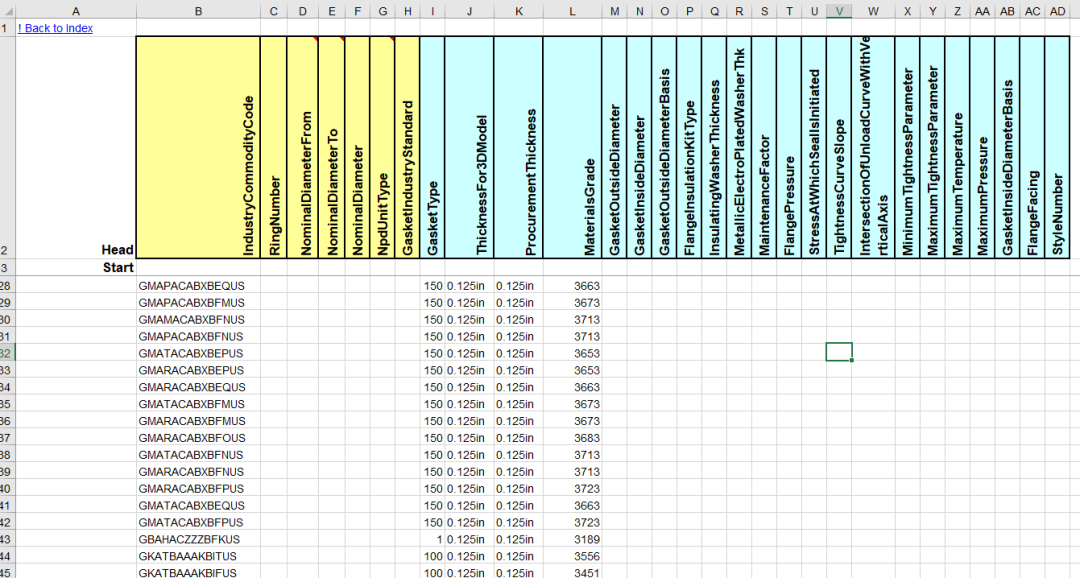The image size is (1080, 578).
Task: Click the NominalDiameterFrom header cell
Action: (303, 147)
